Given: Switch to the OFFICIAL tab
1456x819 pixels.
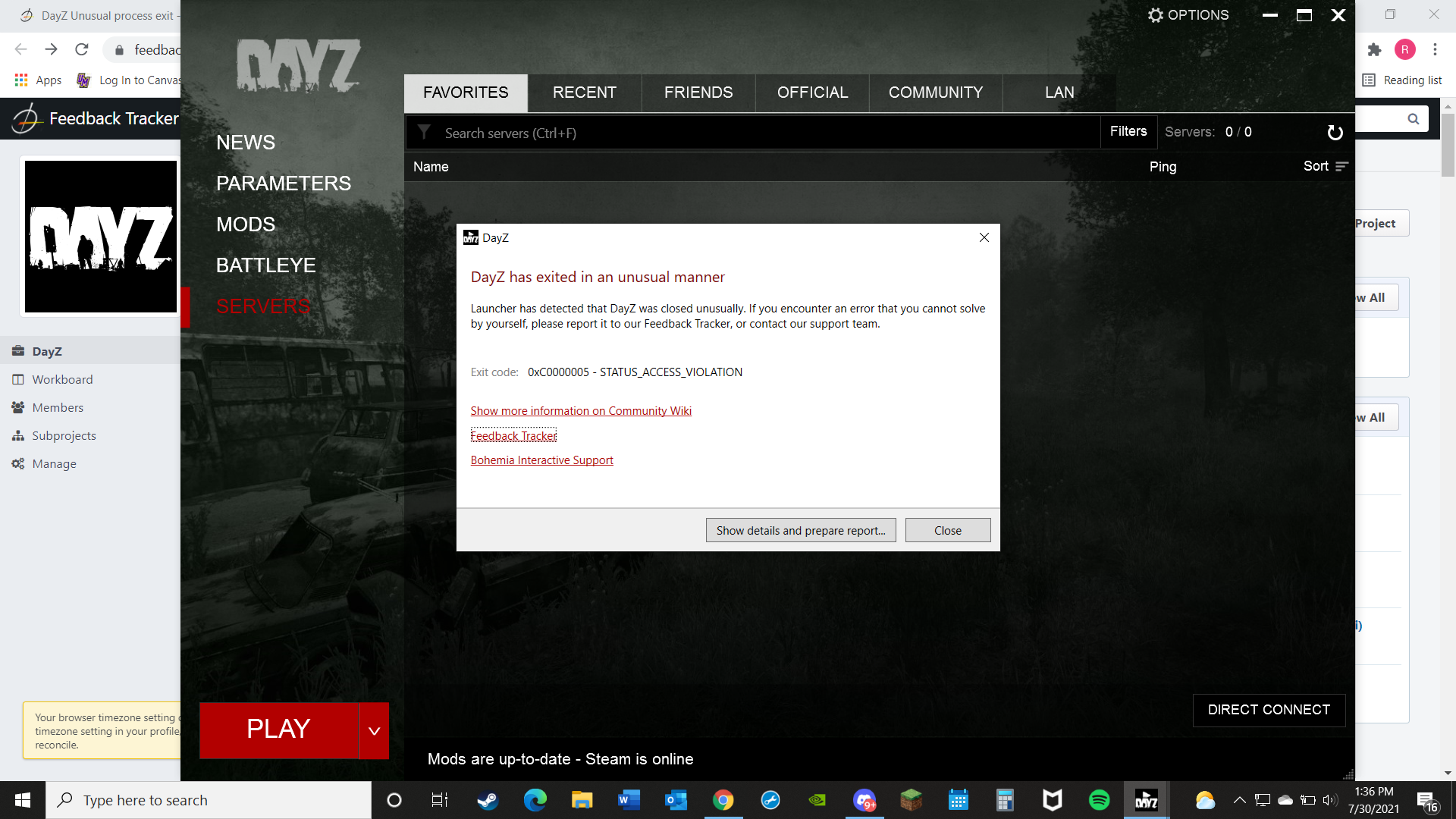Looking at the screenshot, I should [812, 93].
